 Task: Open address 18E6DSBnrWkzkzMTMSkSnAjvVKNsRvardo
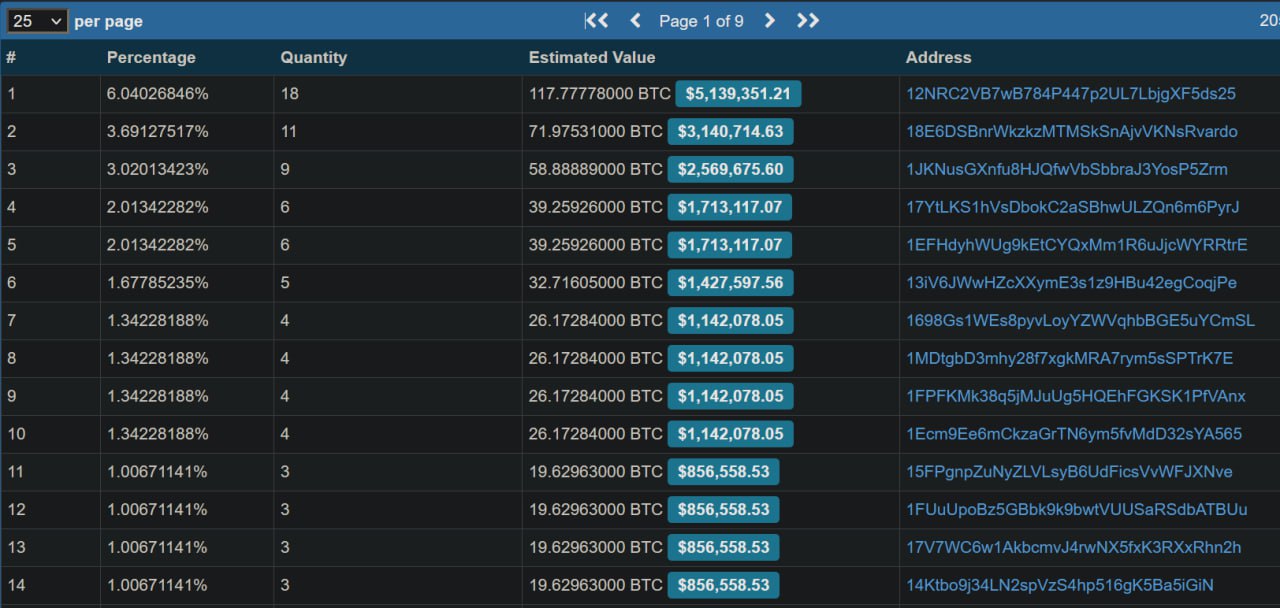point(1072,132)
